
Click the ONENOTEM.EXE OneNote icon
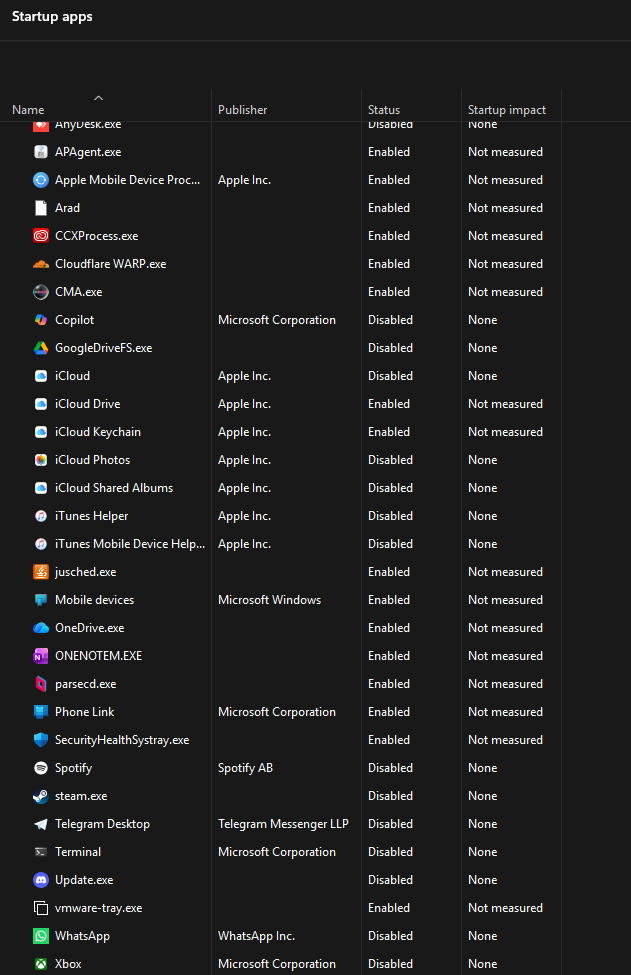[x=41, y=655]
